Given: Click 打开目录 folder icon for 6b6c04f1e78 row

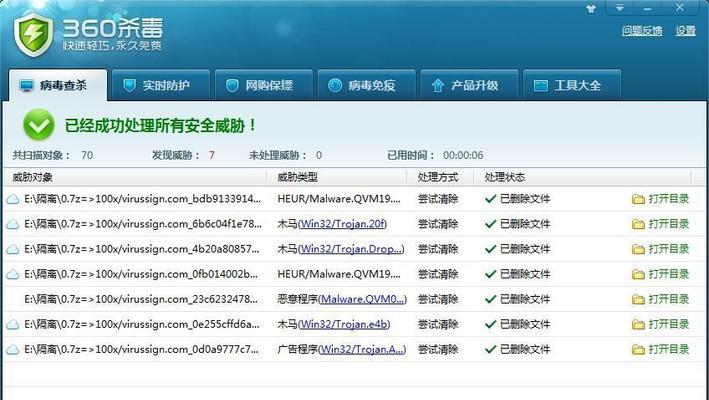Looking at the screenshot, I should pos(638,224).
